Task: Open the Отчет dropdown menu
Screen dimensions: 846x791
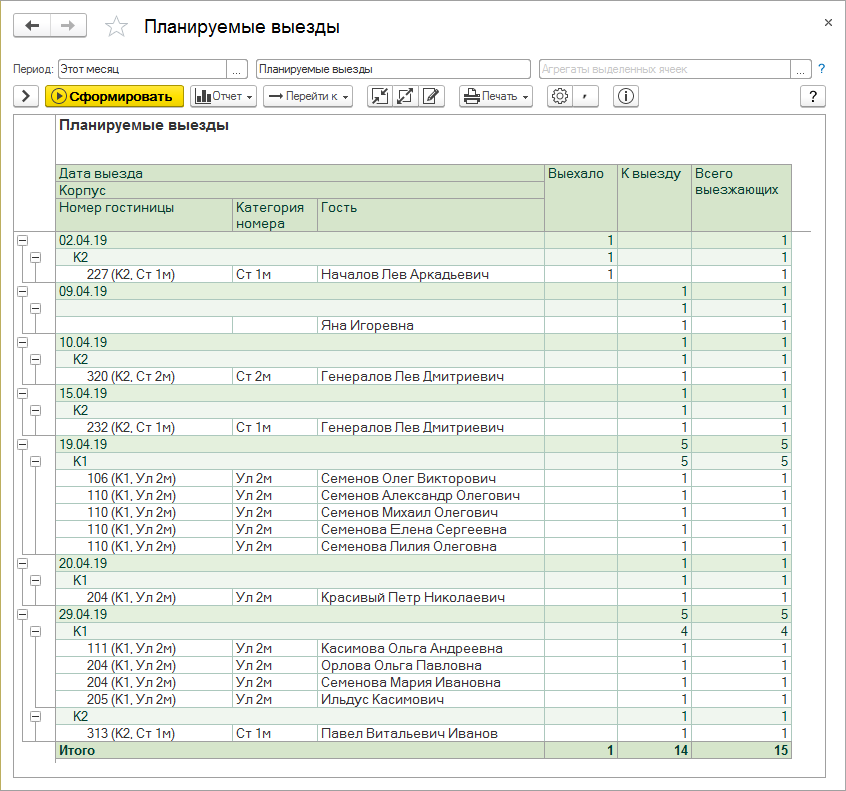Action: 223,96
